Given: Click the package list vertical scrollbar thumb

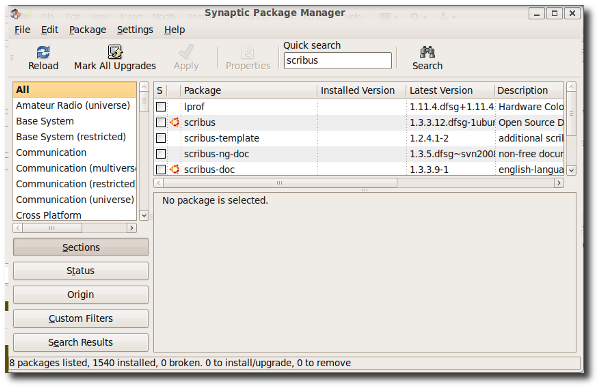Looking at the screenshot, I should [x=571, y=113].
